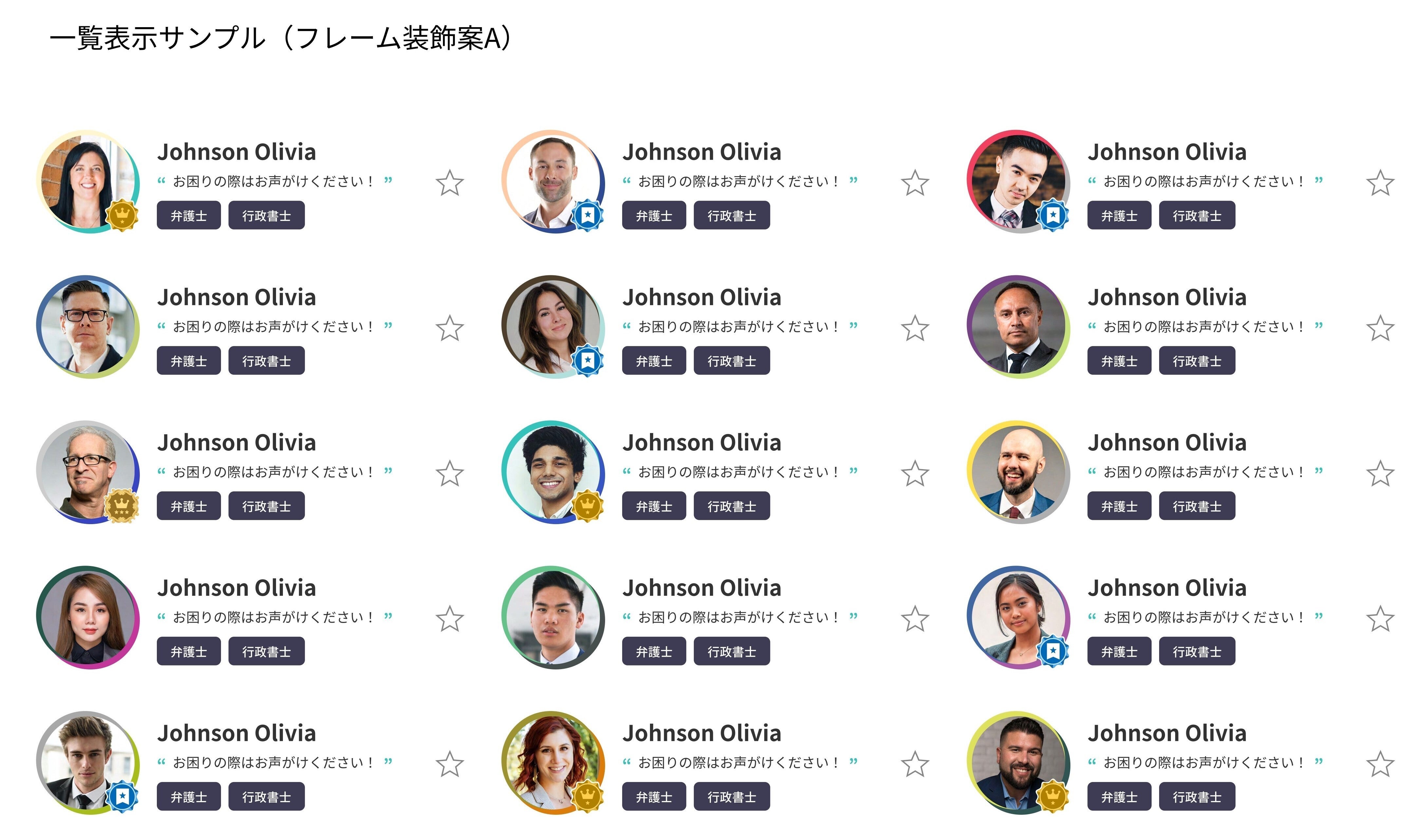This screenshot has width=1407, height=840.
Task: Toggle favorite star for bald laughing bearded man
Action: pos(1380,474)
